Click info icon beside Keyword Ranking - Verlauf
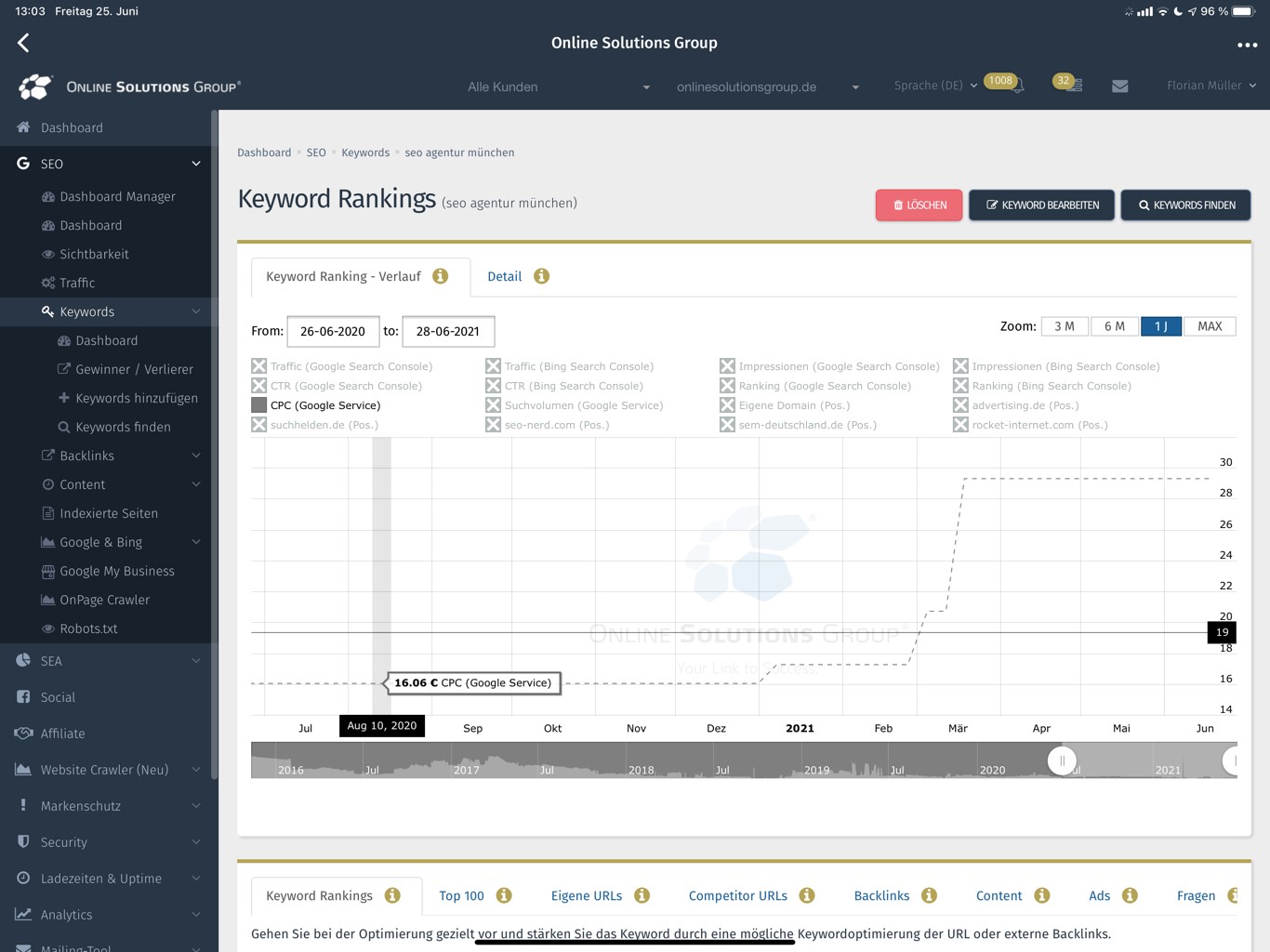 pos(441,276)
